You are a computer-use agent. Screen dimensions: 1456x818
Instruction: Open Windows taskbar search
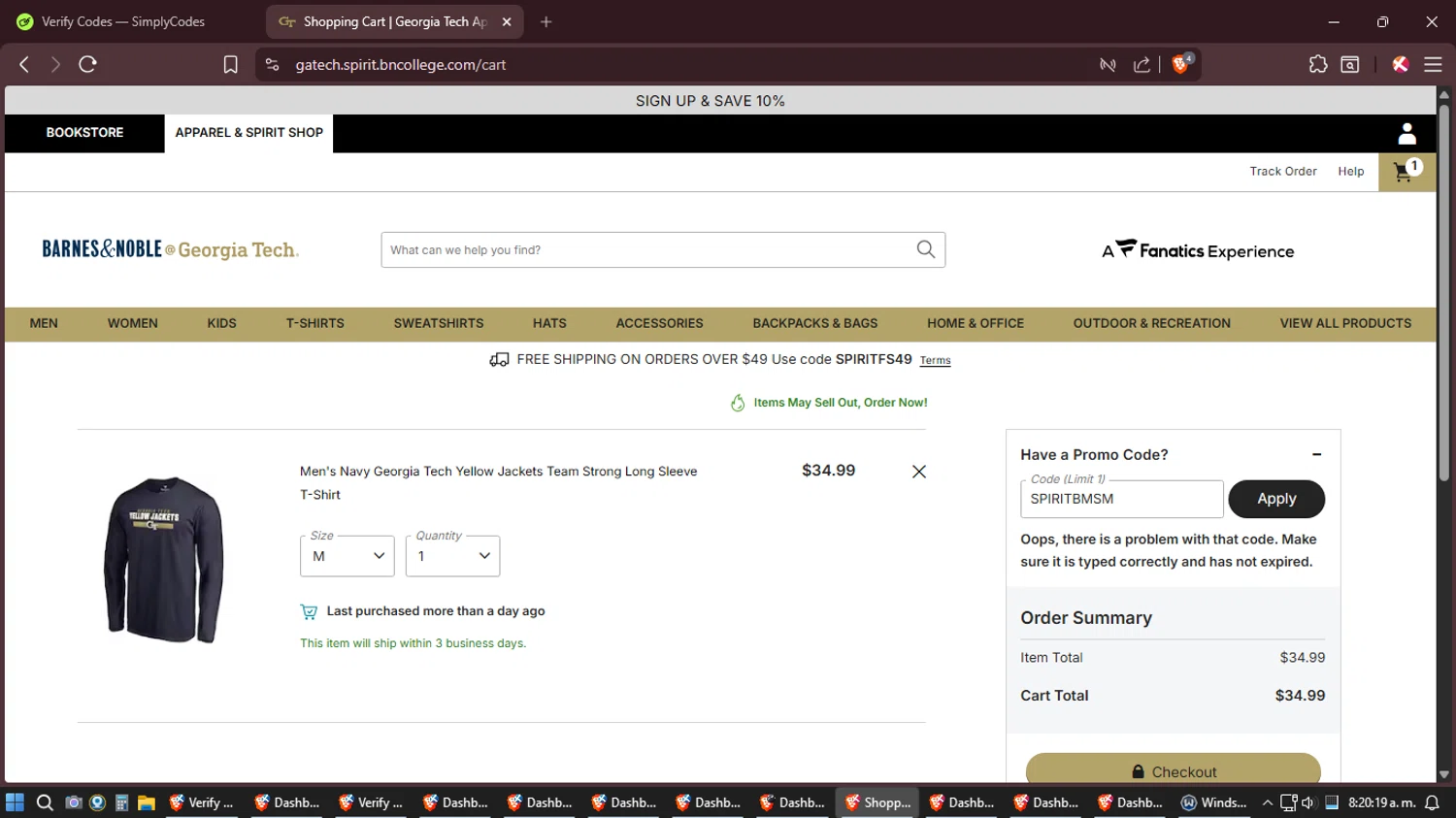[45, 802]
